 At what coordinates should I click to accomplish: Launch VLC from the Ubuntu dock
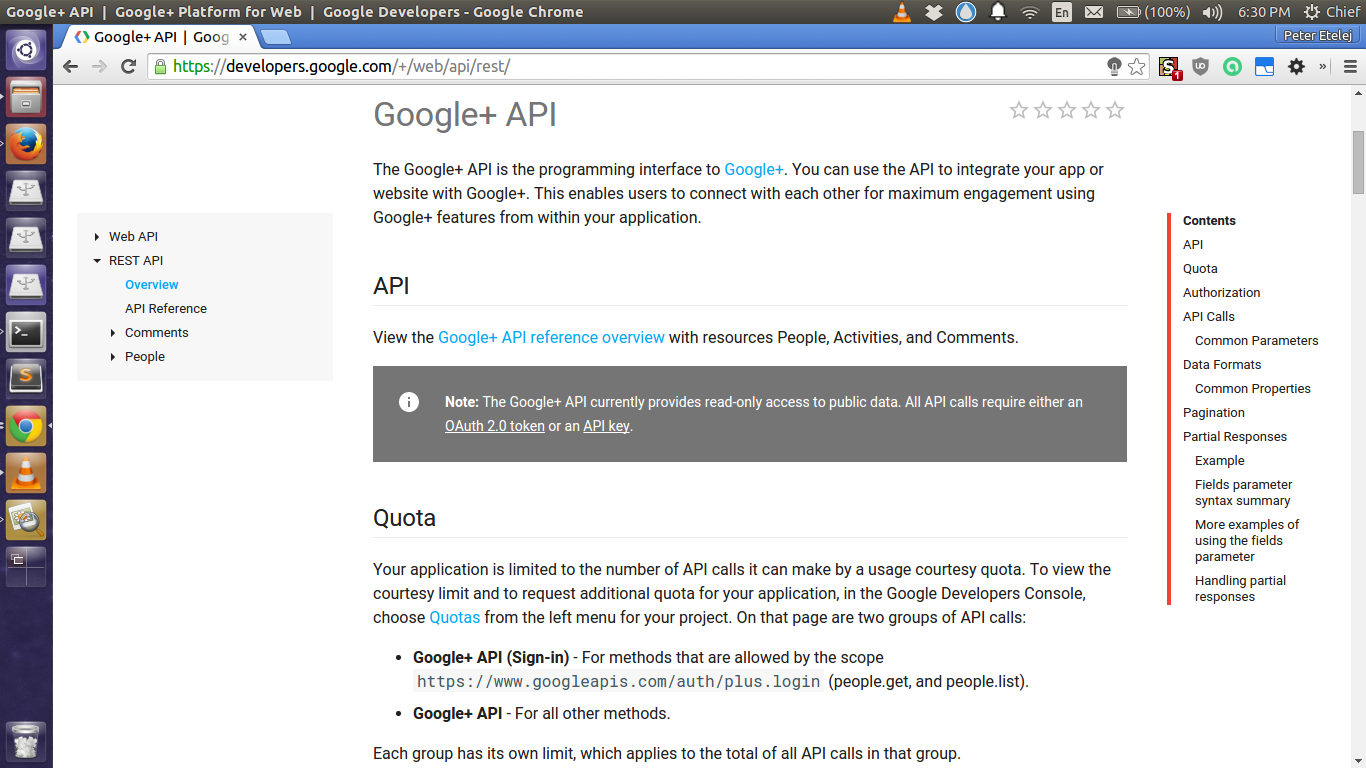coord(25,472)
